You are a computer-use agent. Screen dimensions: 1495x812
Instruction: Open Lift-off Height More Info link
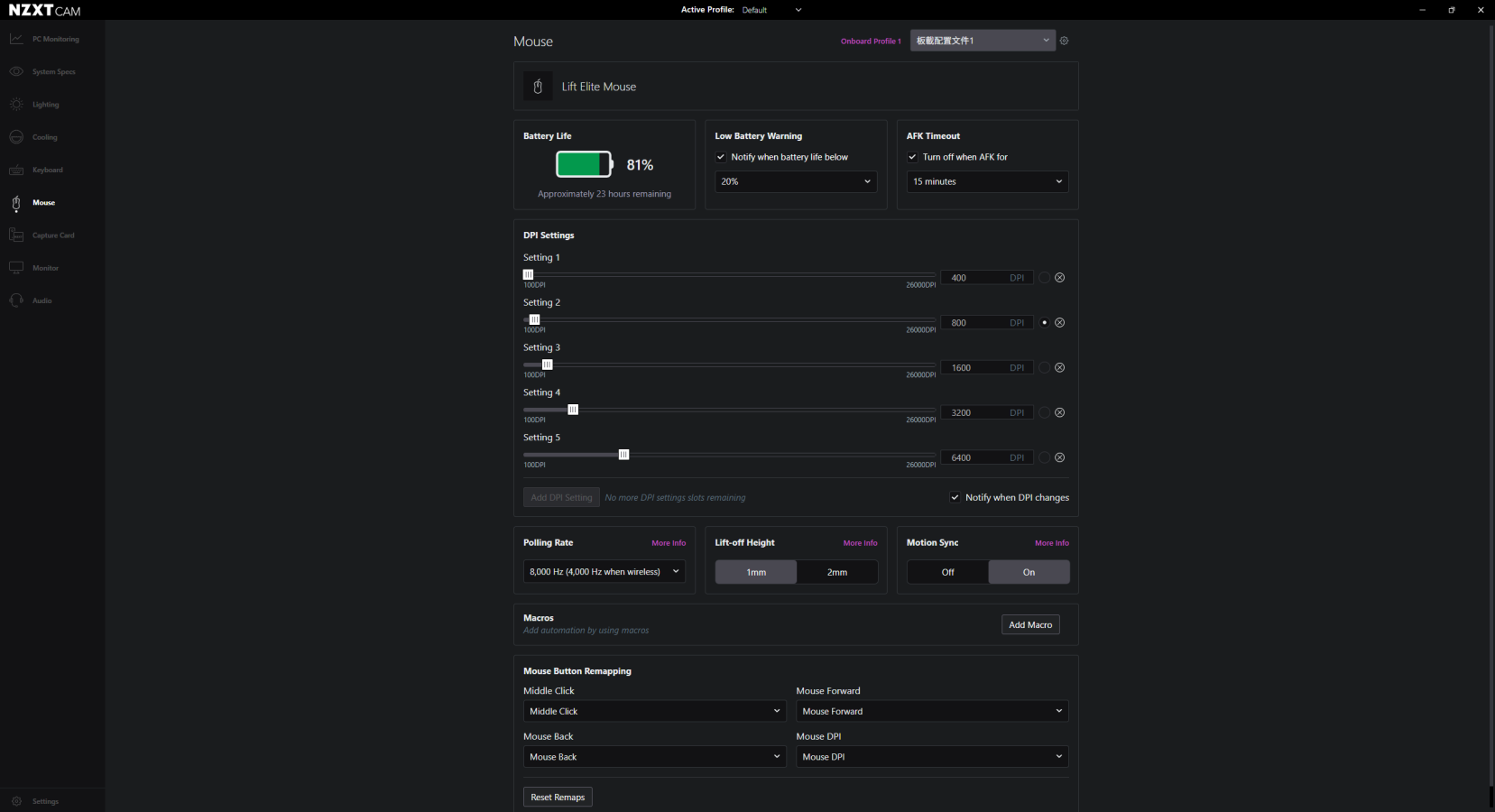861,543
